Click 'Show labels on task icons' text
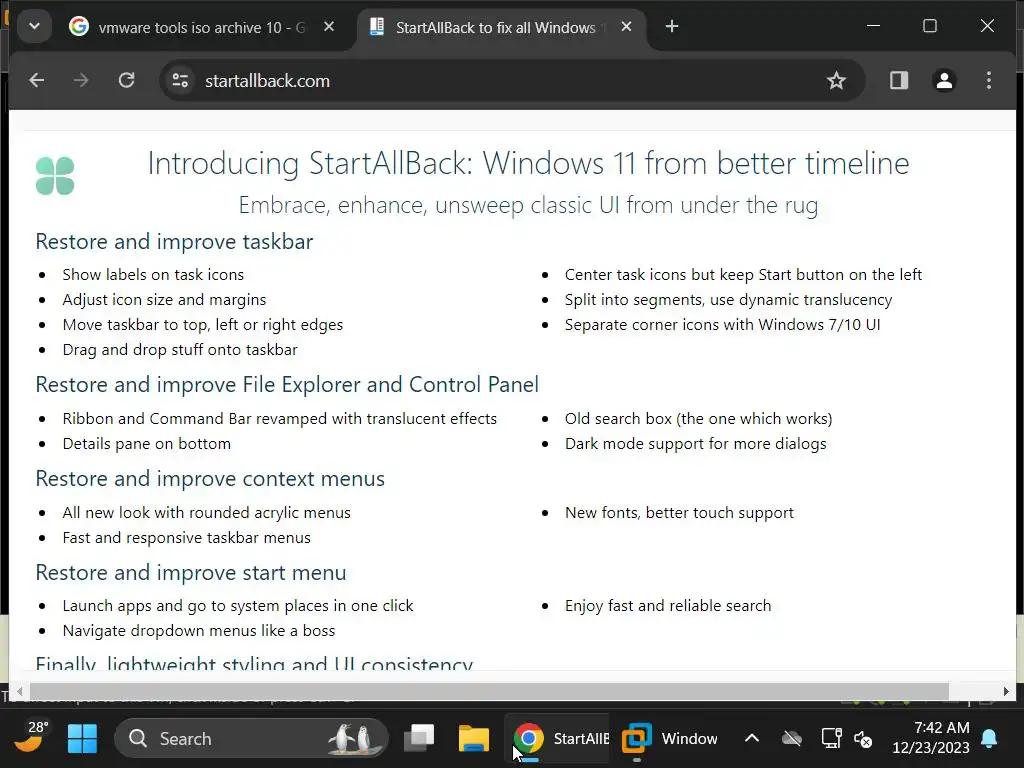The height and width of the screenshot is (768, 1024). click(153, 274)
